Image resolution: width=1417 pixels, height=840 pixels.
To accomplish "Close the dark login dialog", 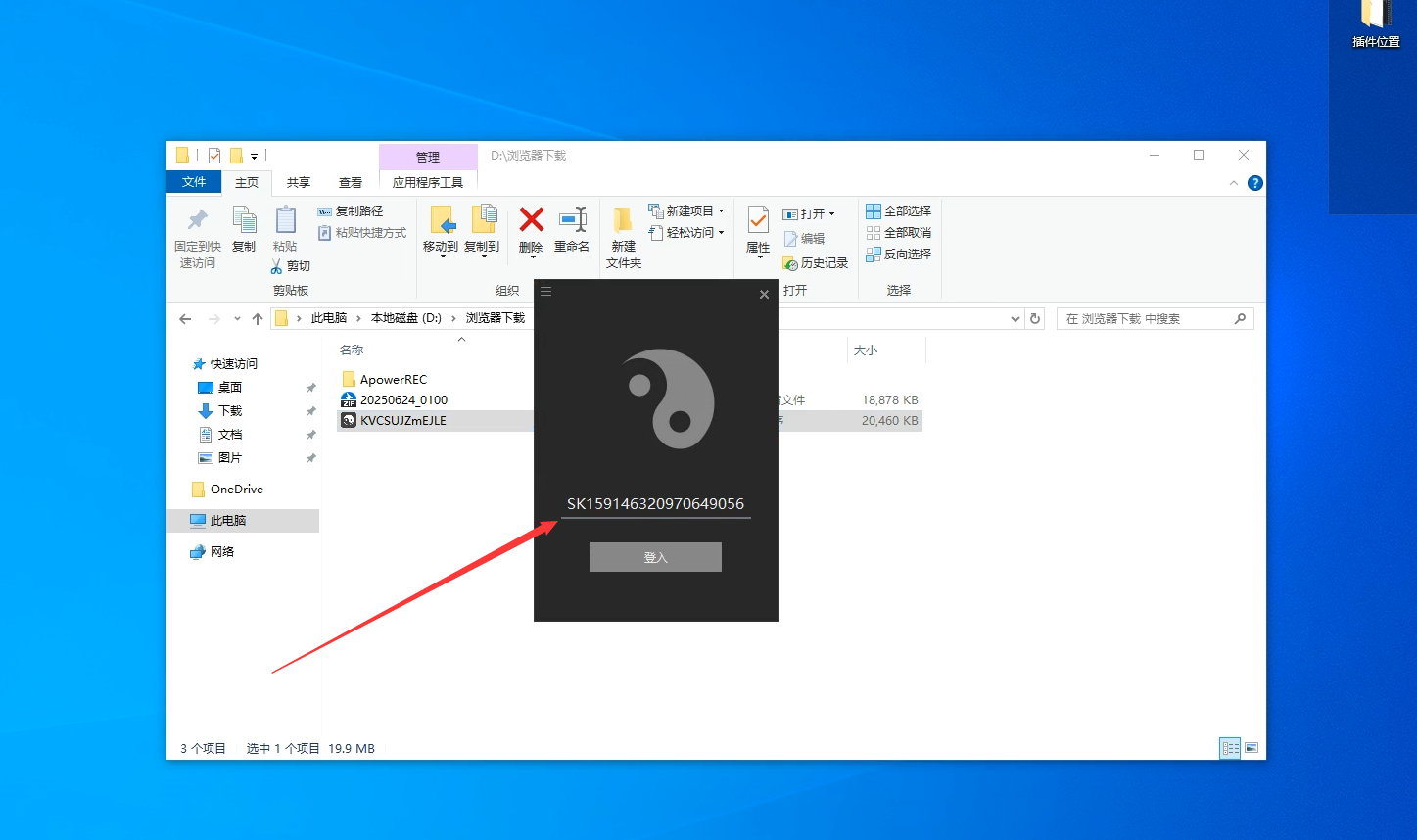I will 764,295.
